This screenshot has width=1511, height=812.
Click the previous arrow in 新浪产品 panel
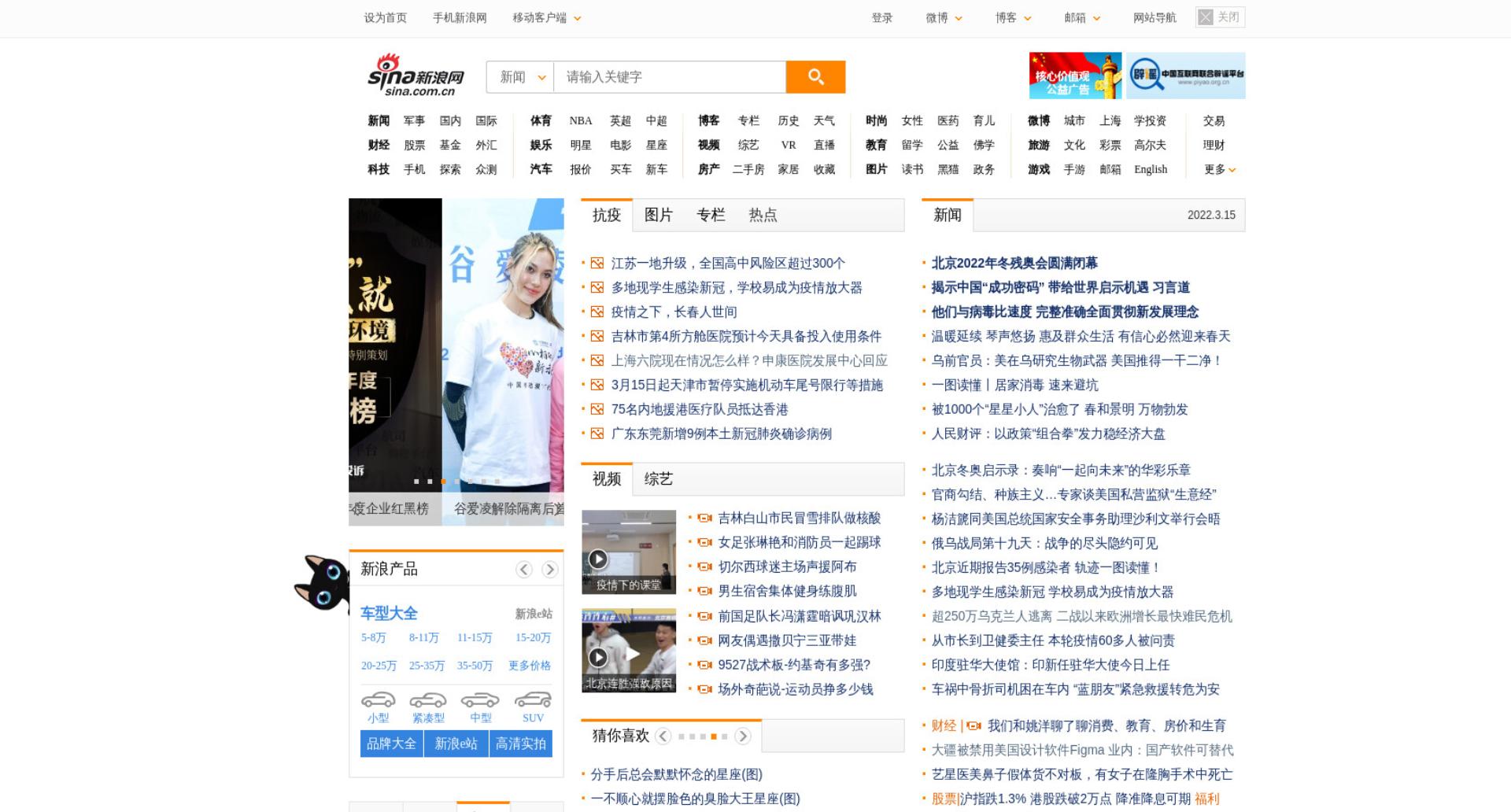click(524, 569)
